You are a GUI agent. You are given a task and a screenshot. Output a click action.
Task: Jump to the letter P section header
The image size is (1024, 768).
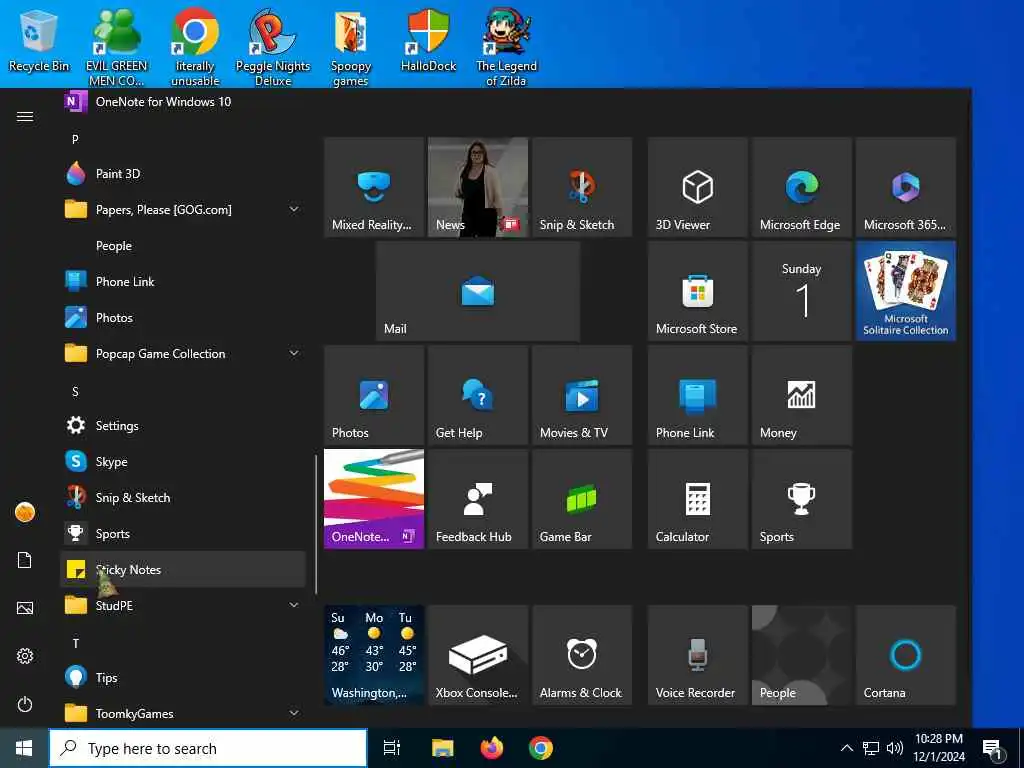[x=75, y=139]
